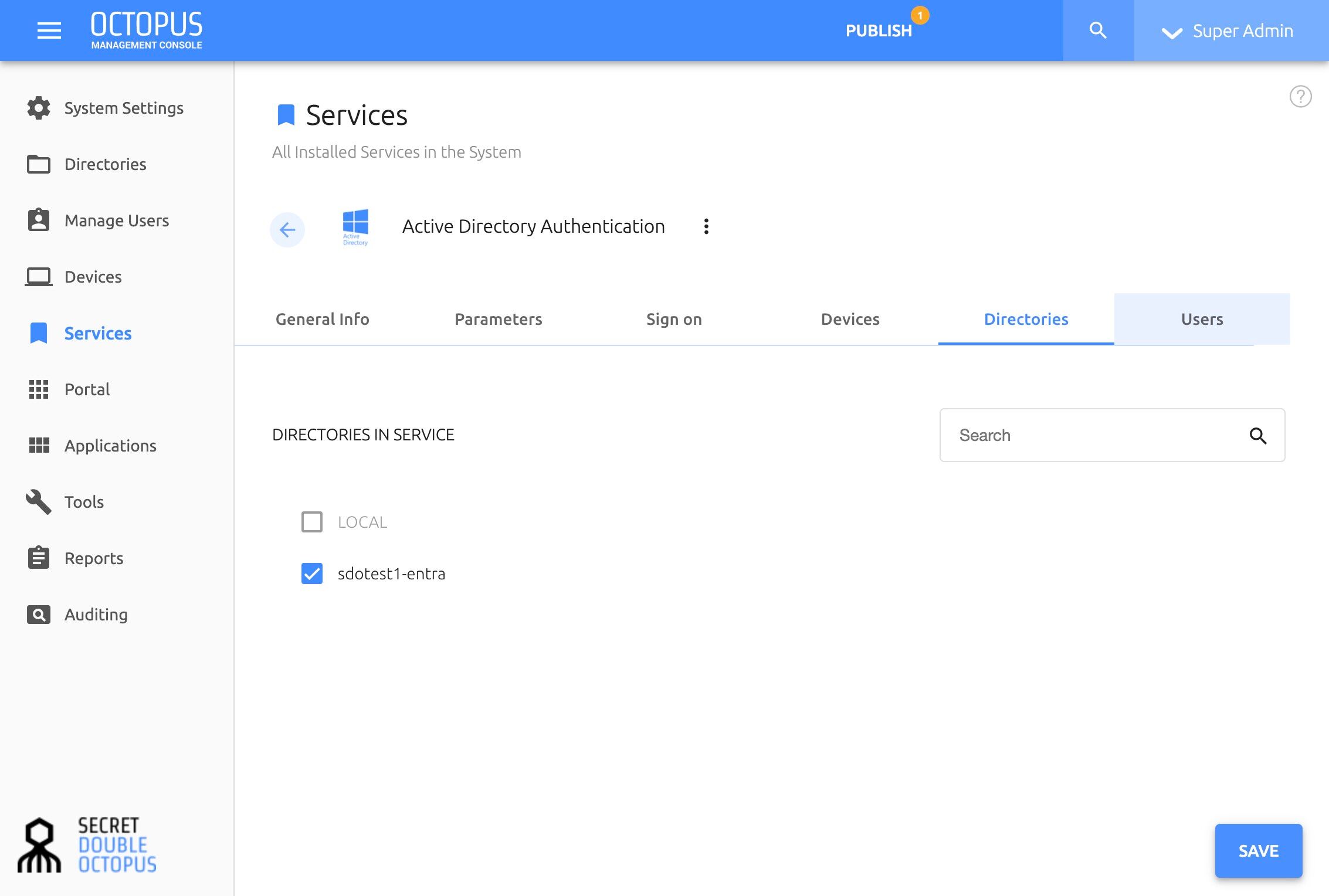Click the Devices label in sidebar
The image size is (1329, 896).
coord(93,277)
